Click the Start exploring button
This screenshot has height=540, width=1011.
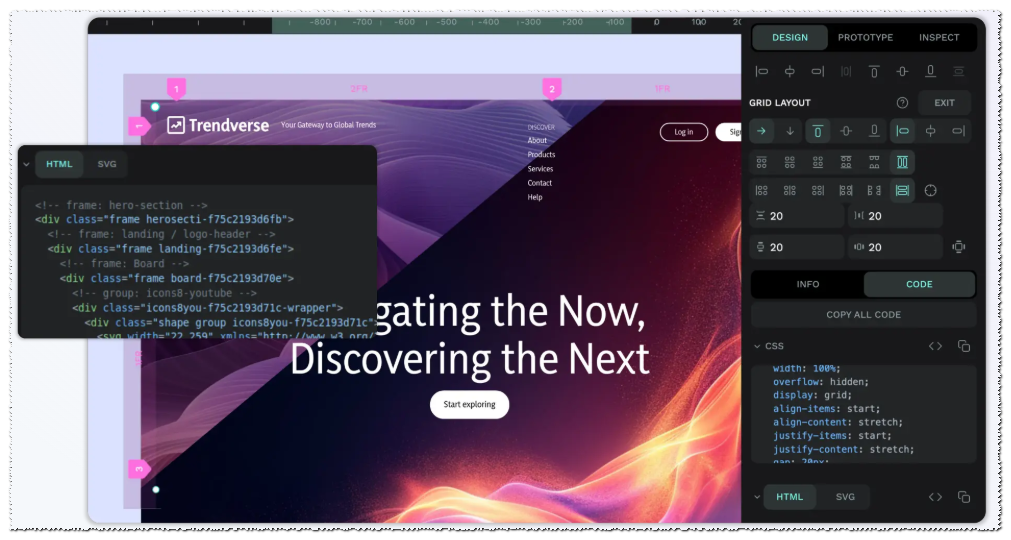469,405
